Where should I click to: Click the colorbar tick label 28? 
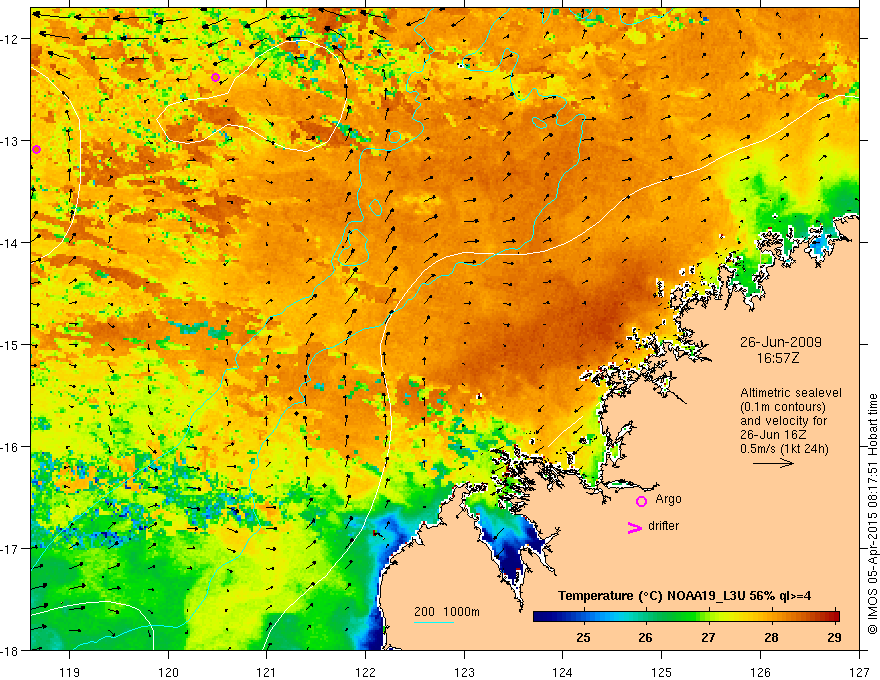[x=771, y=637]
